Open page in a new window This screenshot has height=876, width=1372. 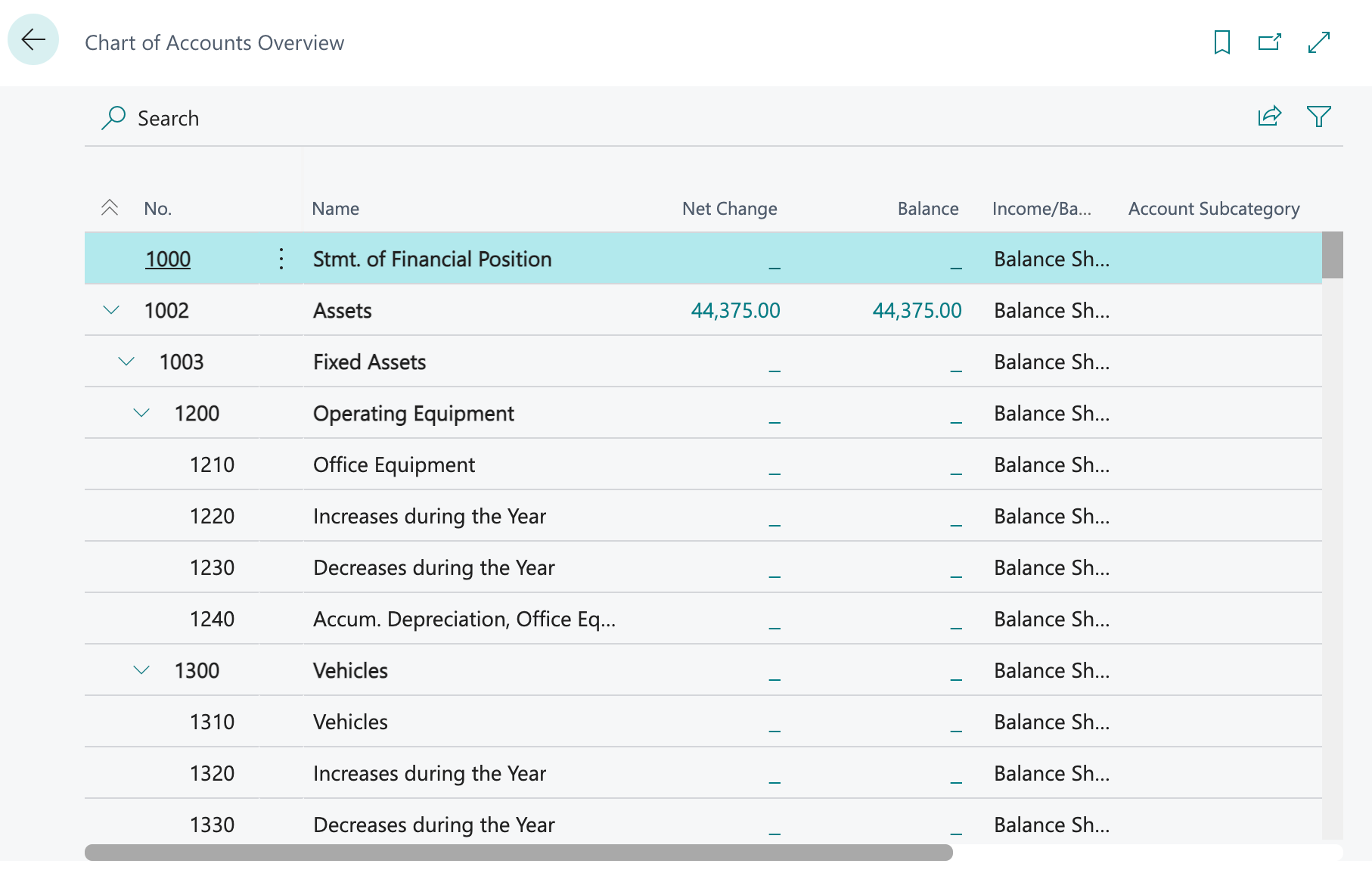click(1270, 42)
